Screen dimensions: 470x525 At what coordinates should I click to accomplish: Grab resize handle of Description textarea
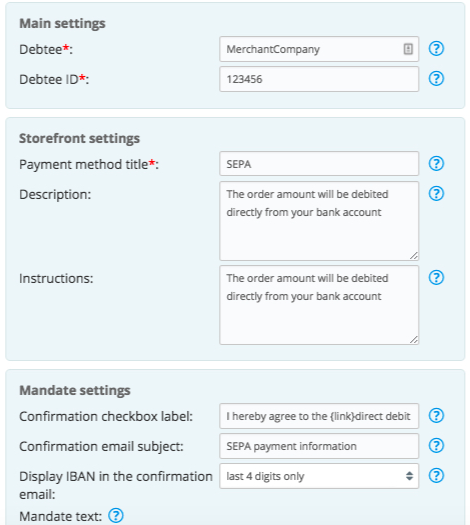pyautogui.click(x=414, y=256)
